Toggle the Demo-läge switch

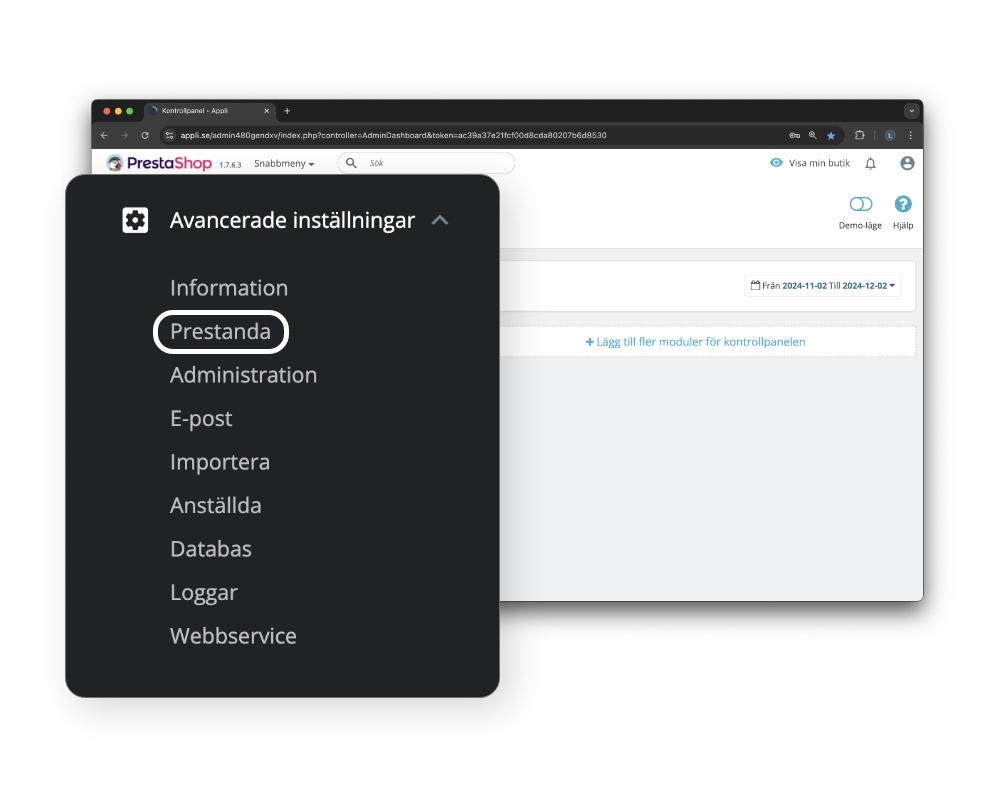tap(861, 204)
